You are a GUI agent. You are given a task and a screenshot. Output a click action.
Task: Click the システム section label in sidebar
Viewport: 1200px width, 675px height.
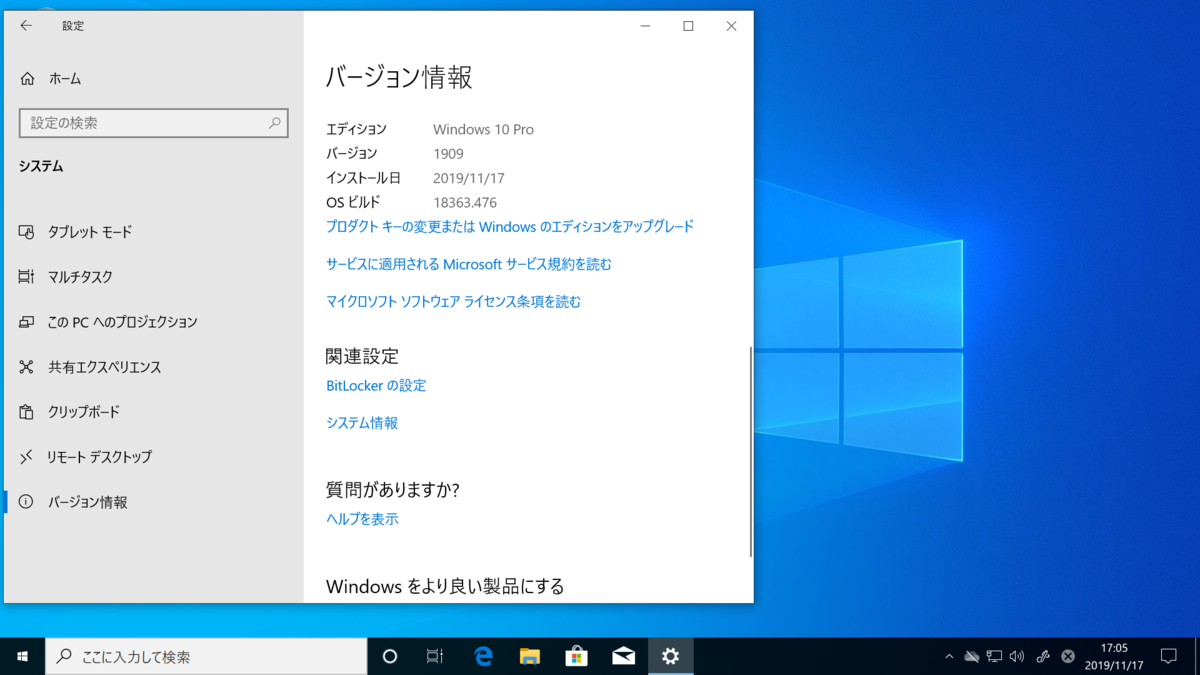(x=41, y=167)
